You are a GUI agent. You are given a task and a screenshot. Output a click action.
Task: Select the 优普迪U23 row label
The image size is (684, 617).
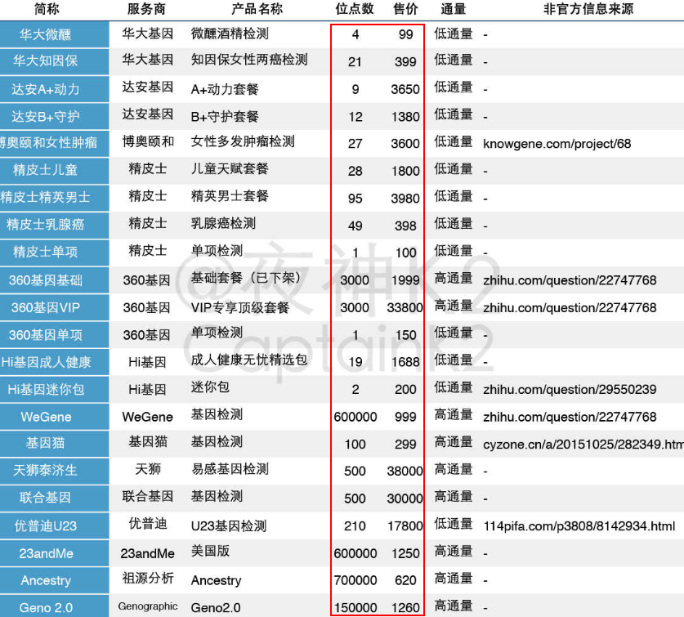click(55, 526)
